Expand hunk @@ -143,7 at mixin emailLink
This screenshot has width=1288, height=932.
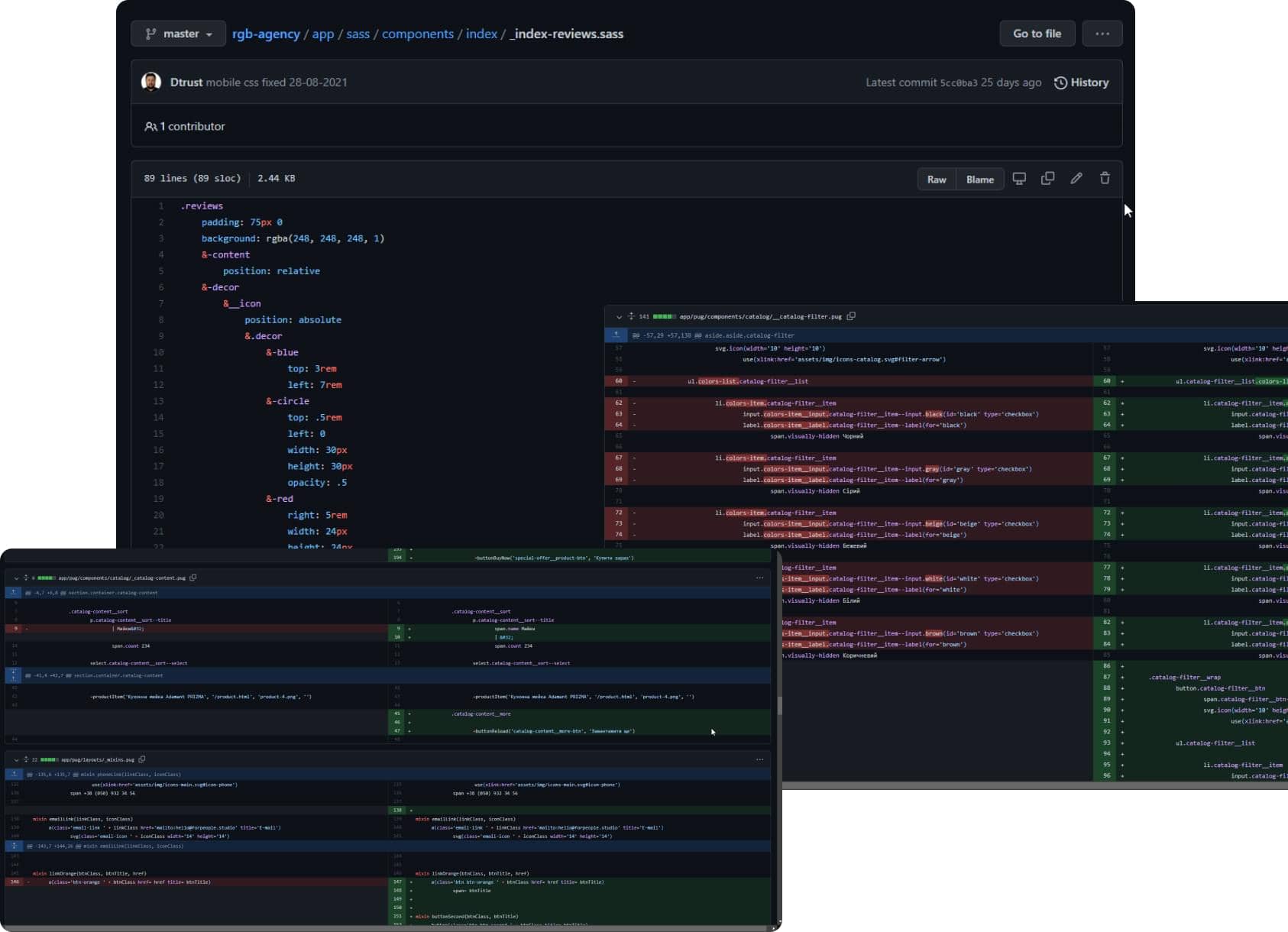pos(14,846)
